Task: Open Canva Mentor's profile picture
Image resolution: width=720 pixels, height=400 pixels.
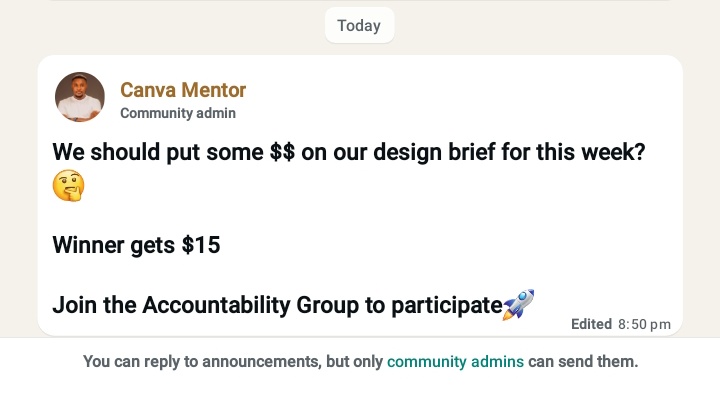Action: [x=80, y=97]
